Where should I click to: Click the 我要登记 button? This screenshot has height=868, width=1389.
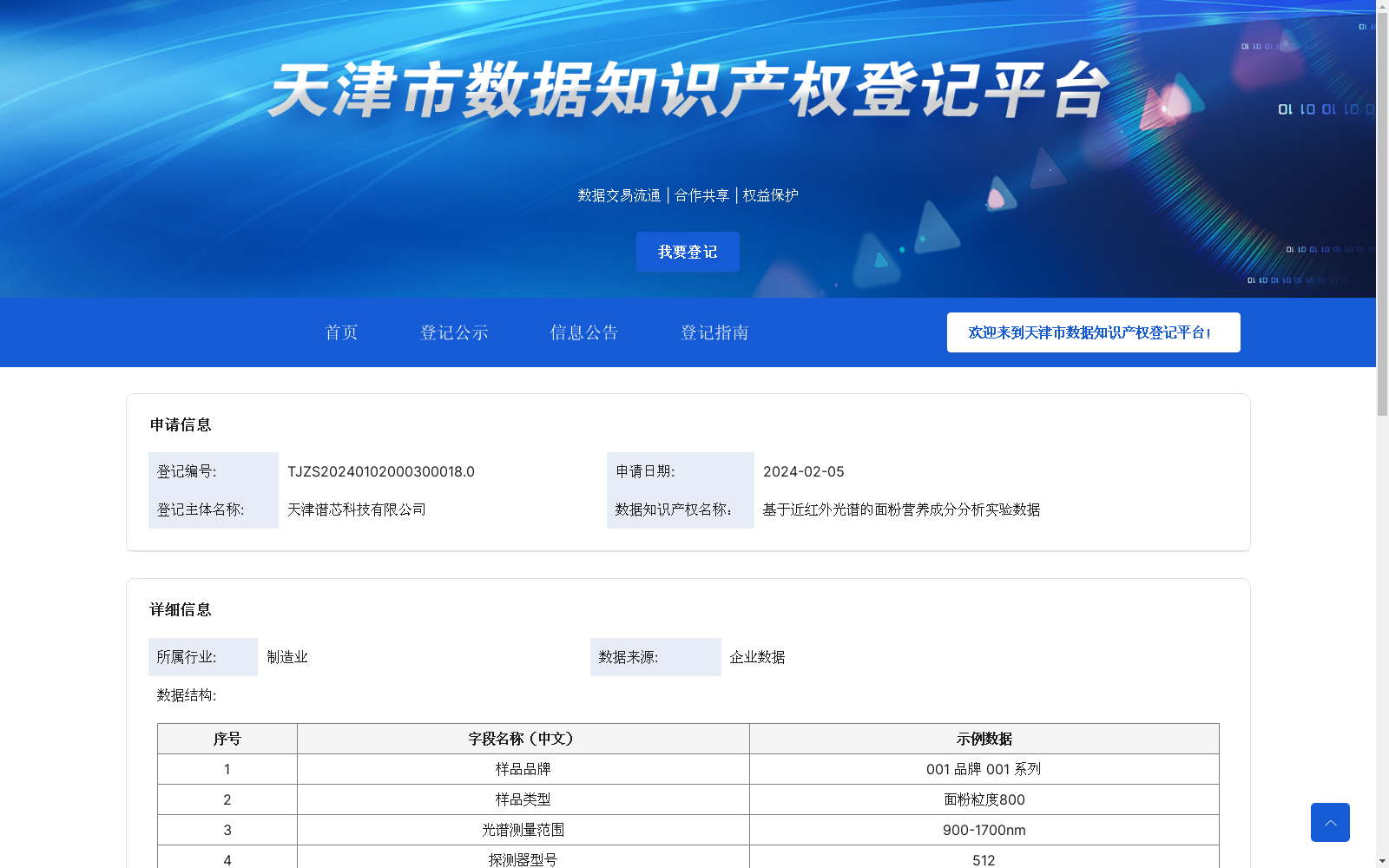[687, 252]
